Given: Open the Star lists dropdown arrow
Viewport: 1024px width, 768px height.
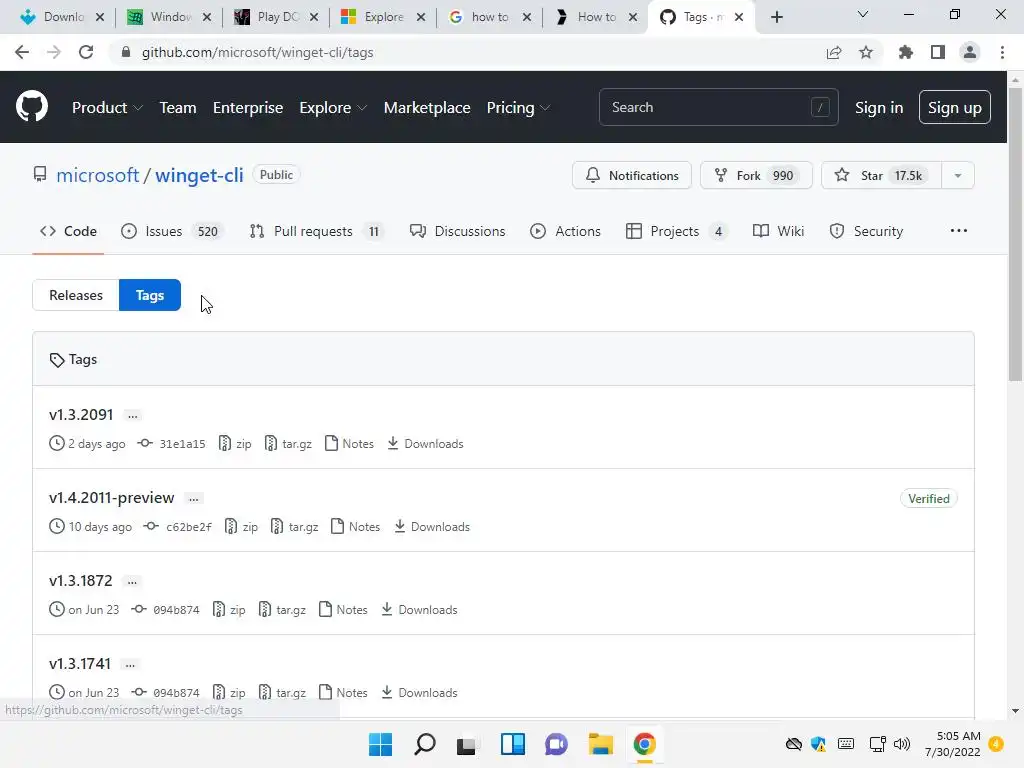Looking at the screenshot, I should 957,175.
